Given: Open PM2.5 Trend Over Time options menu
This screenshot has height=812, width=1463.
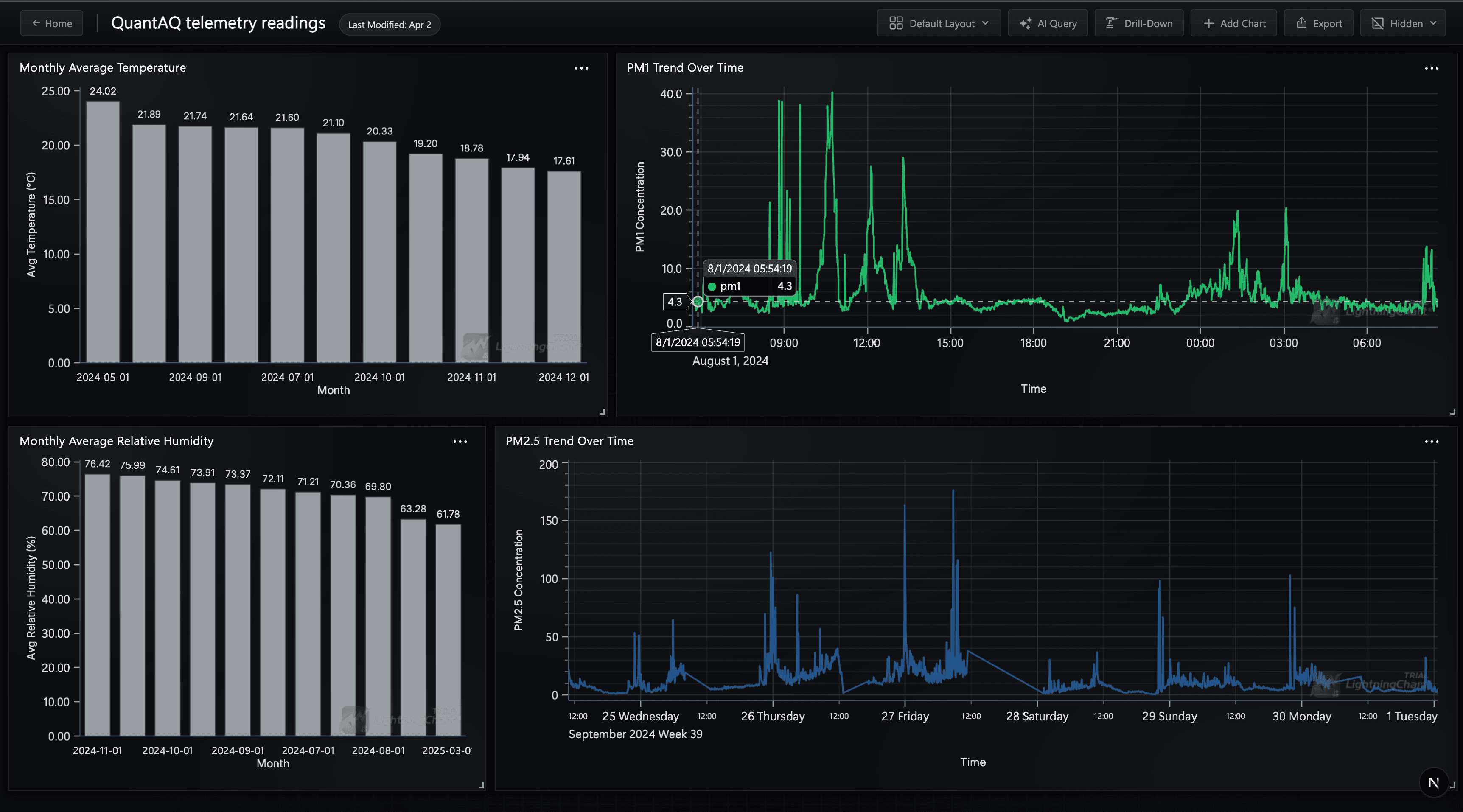Looking at the screenshot, I should pos(1432,441).
